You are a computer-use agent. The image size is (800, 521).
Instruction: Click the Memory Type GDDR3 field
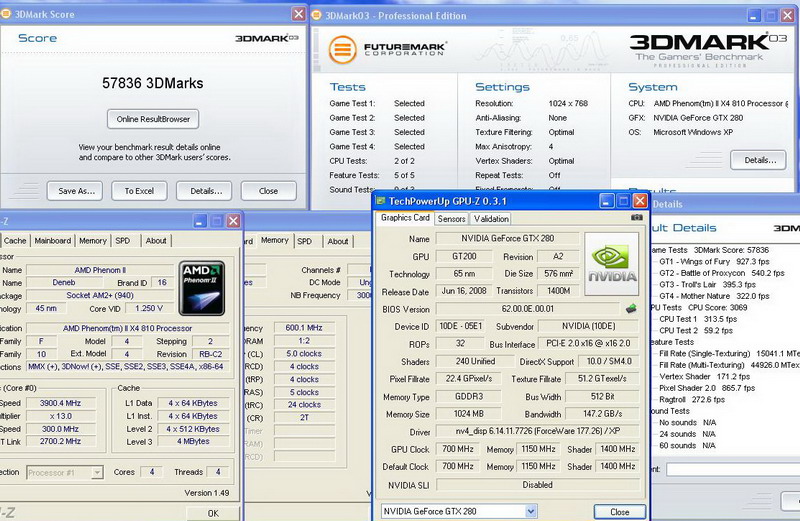pos(468,396)
